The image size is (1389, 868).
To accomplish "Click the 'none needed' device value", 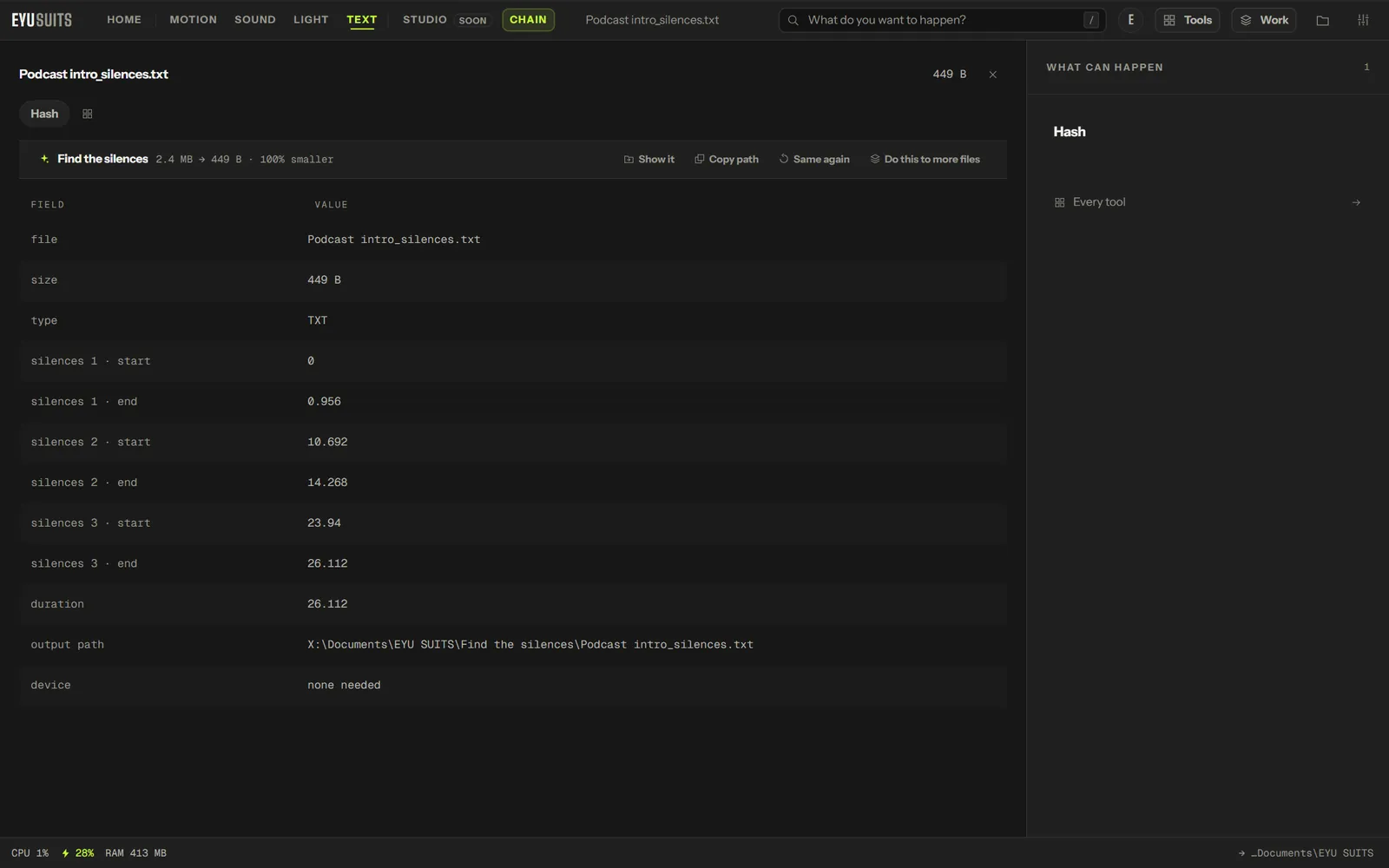I will [x=344, y=685].
